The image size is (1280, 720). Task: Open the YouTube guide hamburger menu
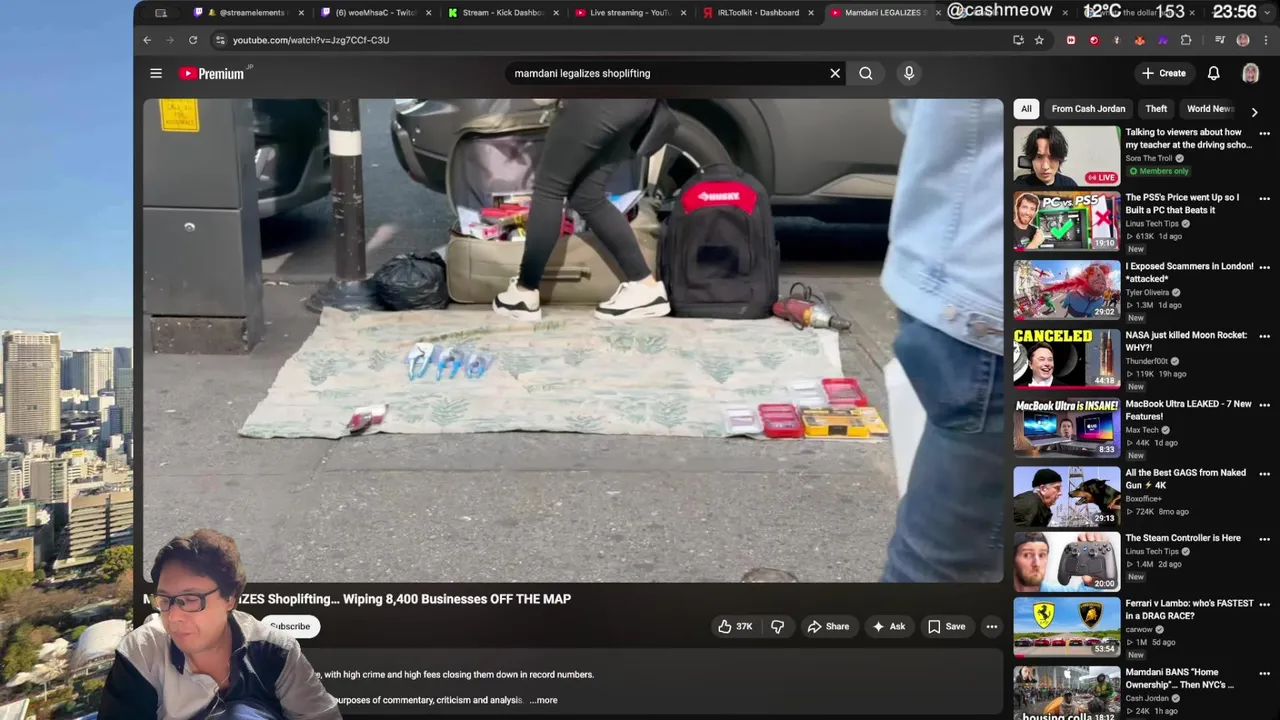coord(156,73)
